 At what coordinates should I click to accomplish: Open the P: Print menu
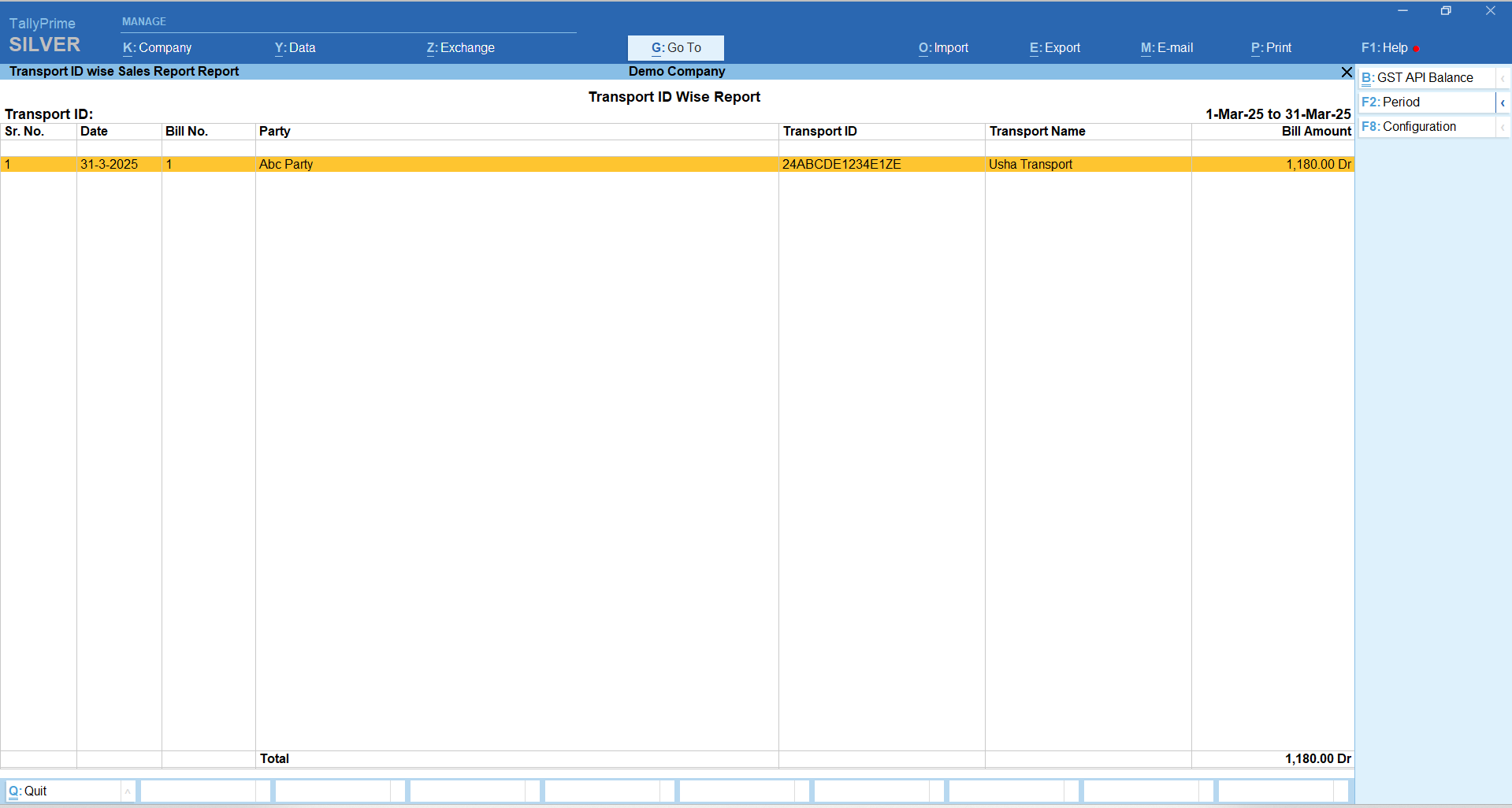[1271, 48]
